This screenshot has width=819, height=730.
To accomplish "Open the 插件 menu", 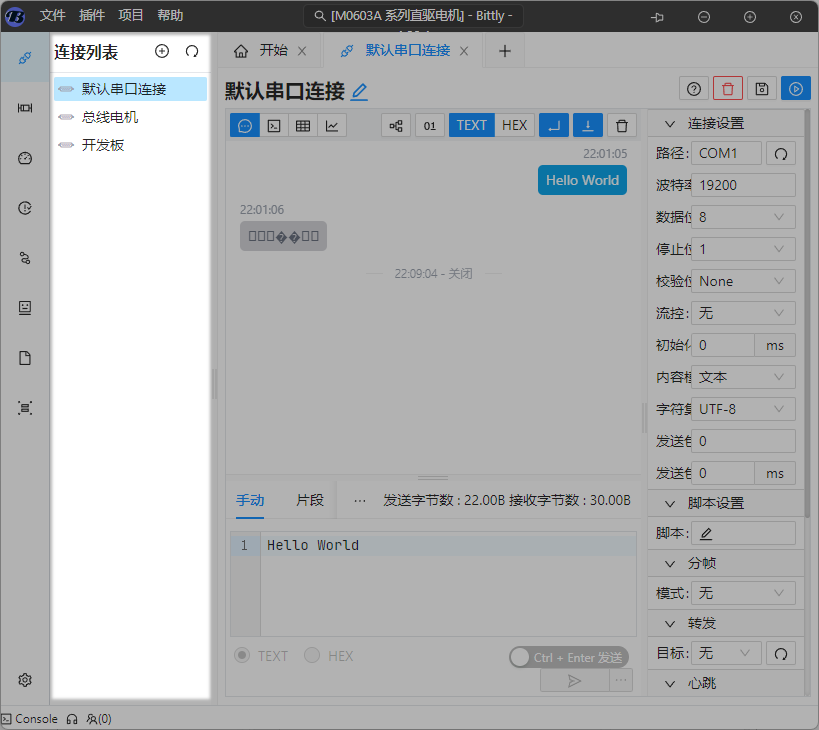I will 91,15.
